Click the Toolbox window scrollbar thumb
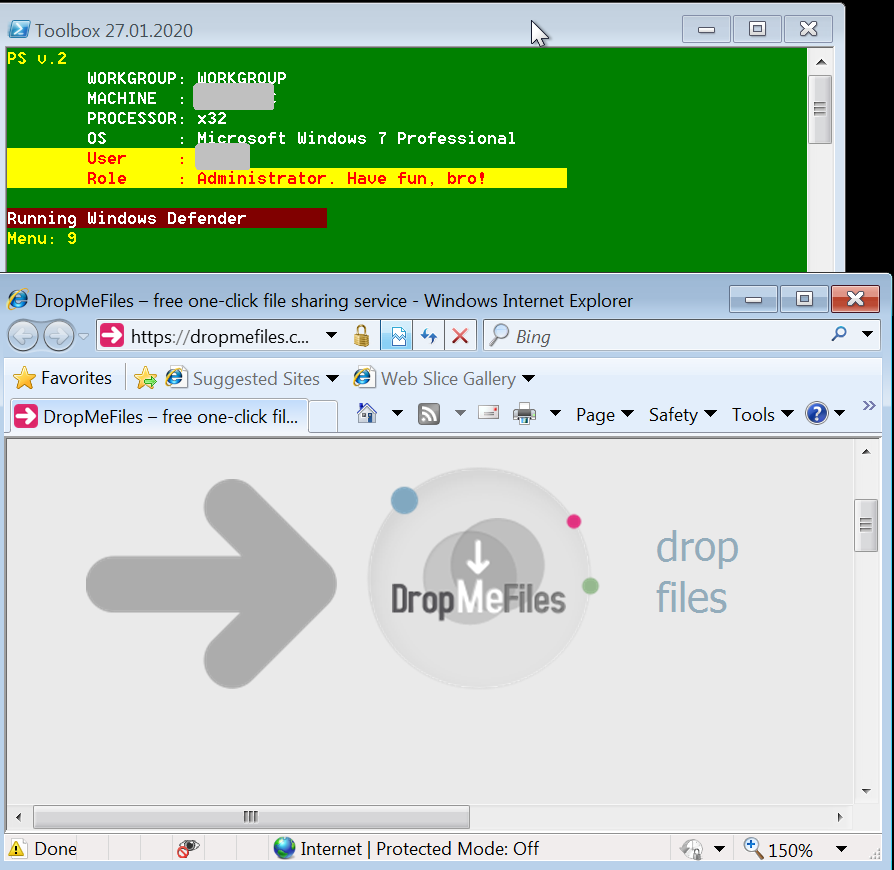 (820, 109)
